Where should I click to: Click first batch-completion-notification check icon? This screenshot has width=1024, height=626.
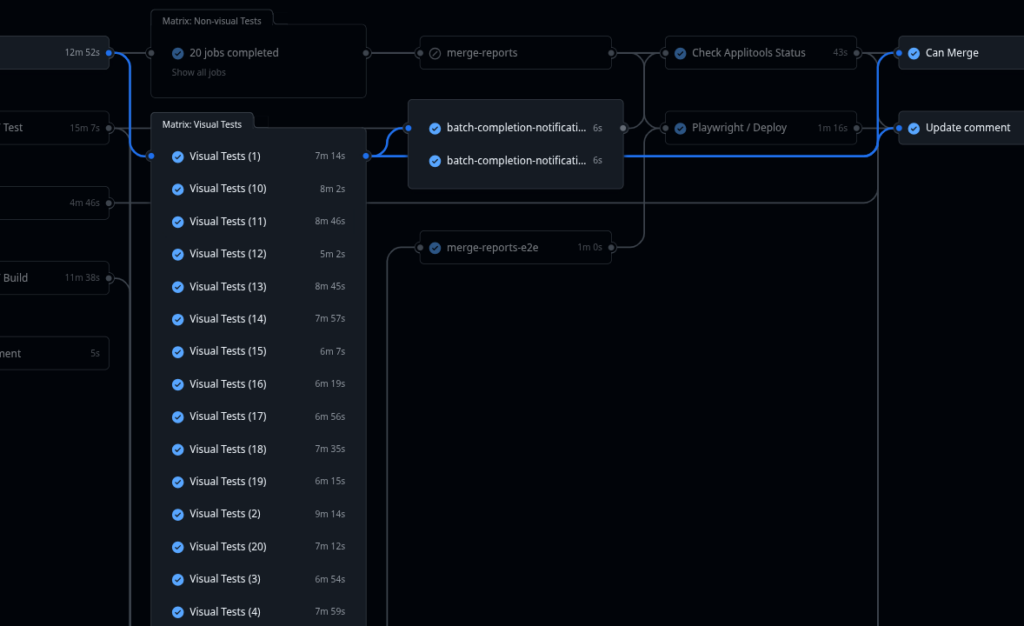tap(435, 129)
